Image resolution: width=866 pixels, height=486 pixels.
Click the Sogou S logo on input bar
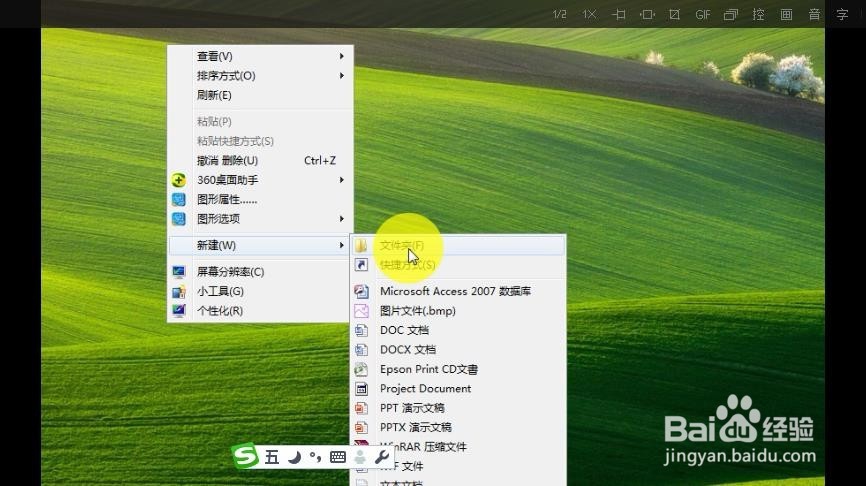click(x=245, y=456)
